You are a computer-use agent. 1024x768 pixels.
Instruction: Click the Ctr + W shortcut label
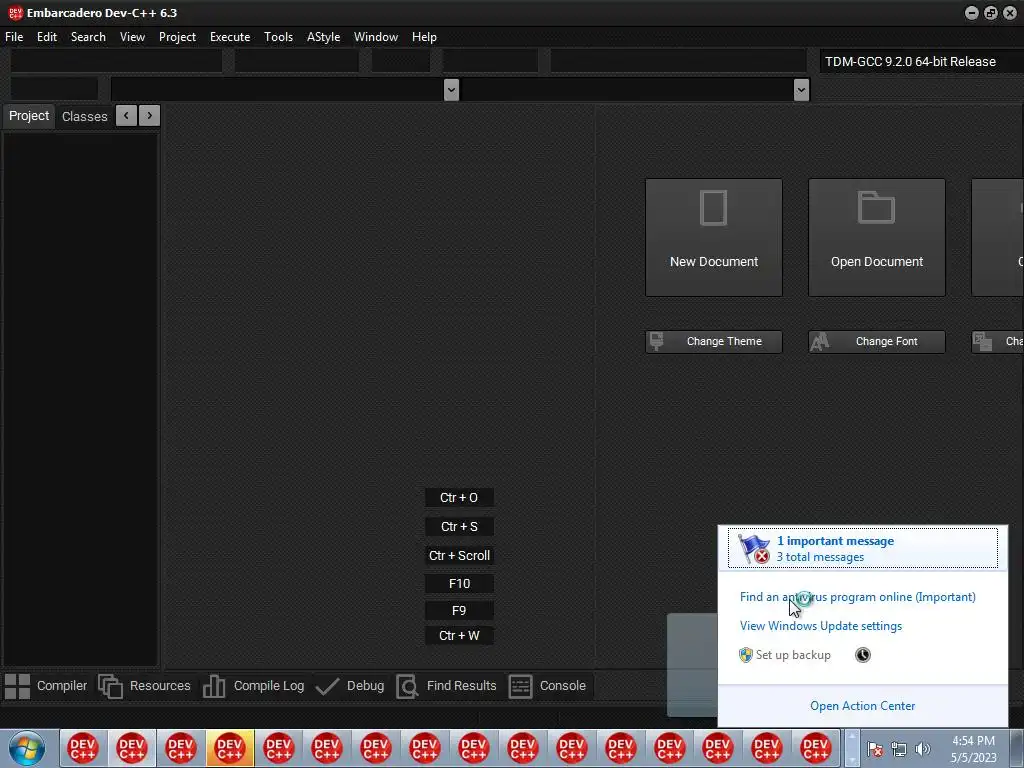point(459,635)
